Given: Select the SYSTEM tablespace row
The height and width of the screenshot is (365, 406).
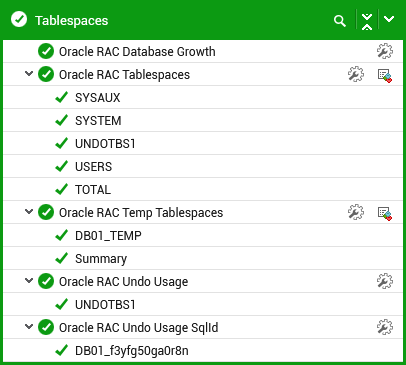Looking at the screenshot, I should (x=203, y=120).
